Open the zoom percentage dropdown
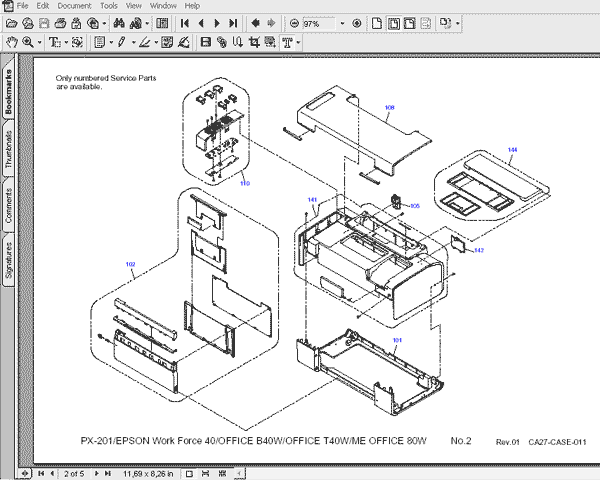Viewport: 600px width, 480px height. 342,23
